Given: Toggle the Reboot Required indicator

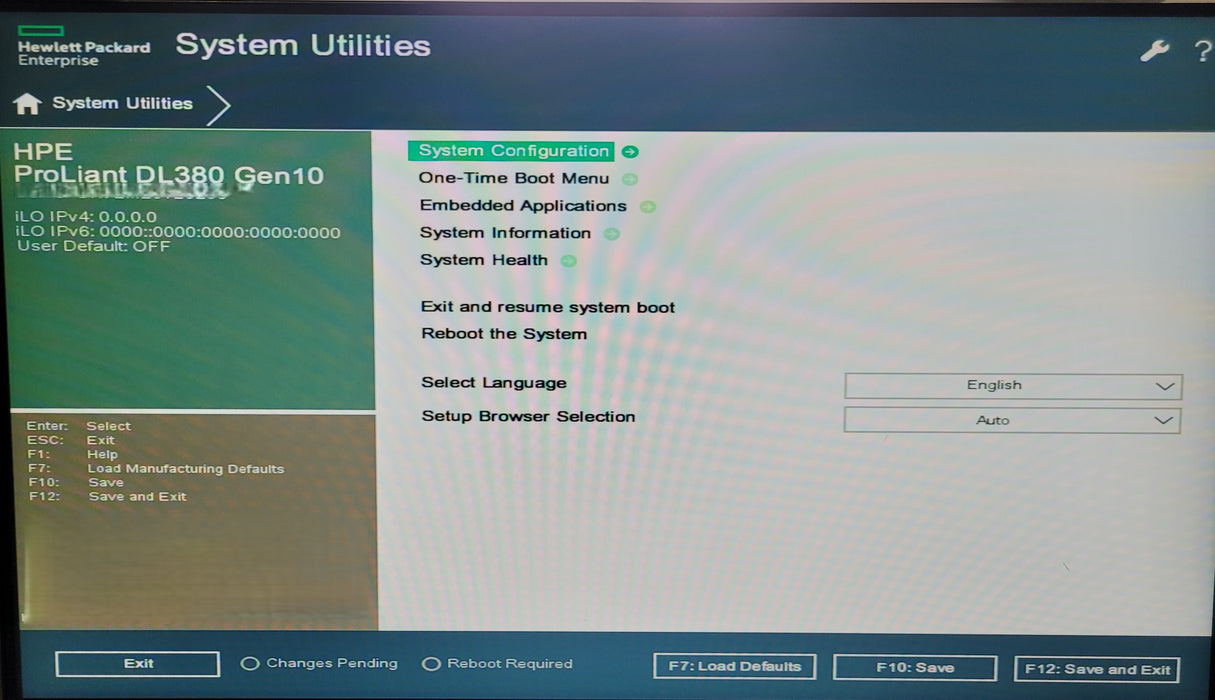Looking at the screenshot, I should 431,664.
